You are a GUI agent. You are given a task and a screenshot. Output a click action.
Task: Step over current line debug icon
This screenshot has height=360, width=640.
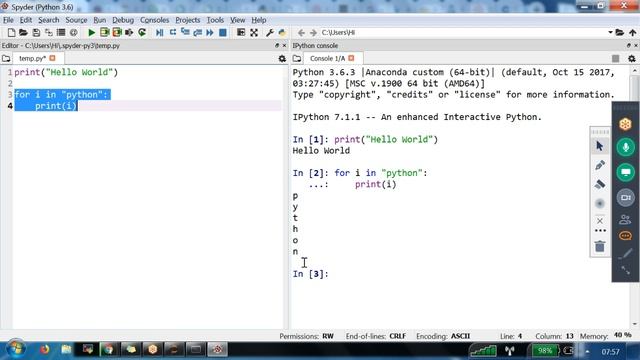[173, 33]
